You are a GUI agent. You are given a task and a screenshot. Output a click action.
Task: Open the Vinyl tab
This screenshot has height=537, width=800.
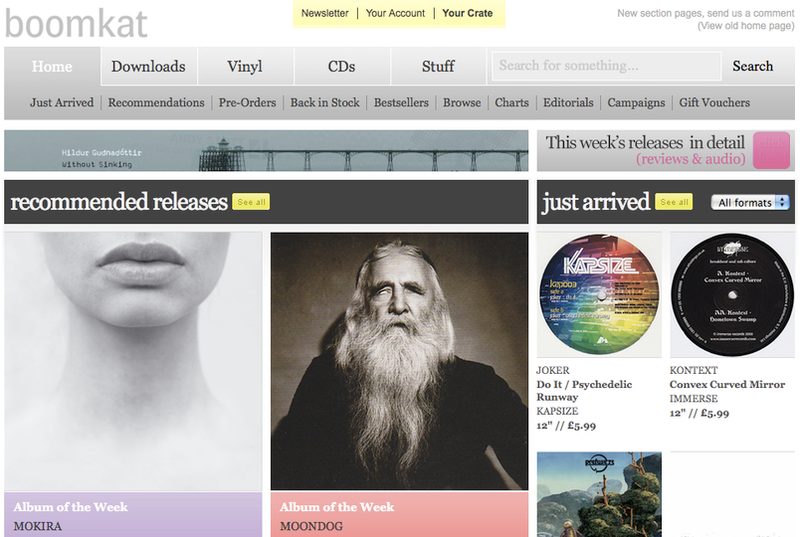click(x=245, y=66)
